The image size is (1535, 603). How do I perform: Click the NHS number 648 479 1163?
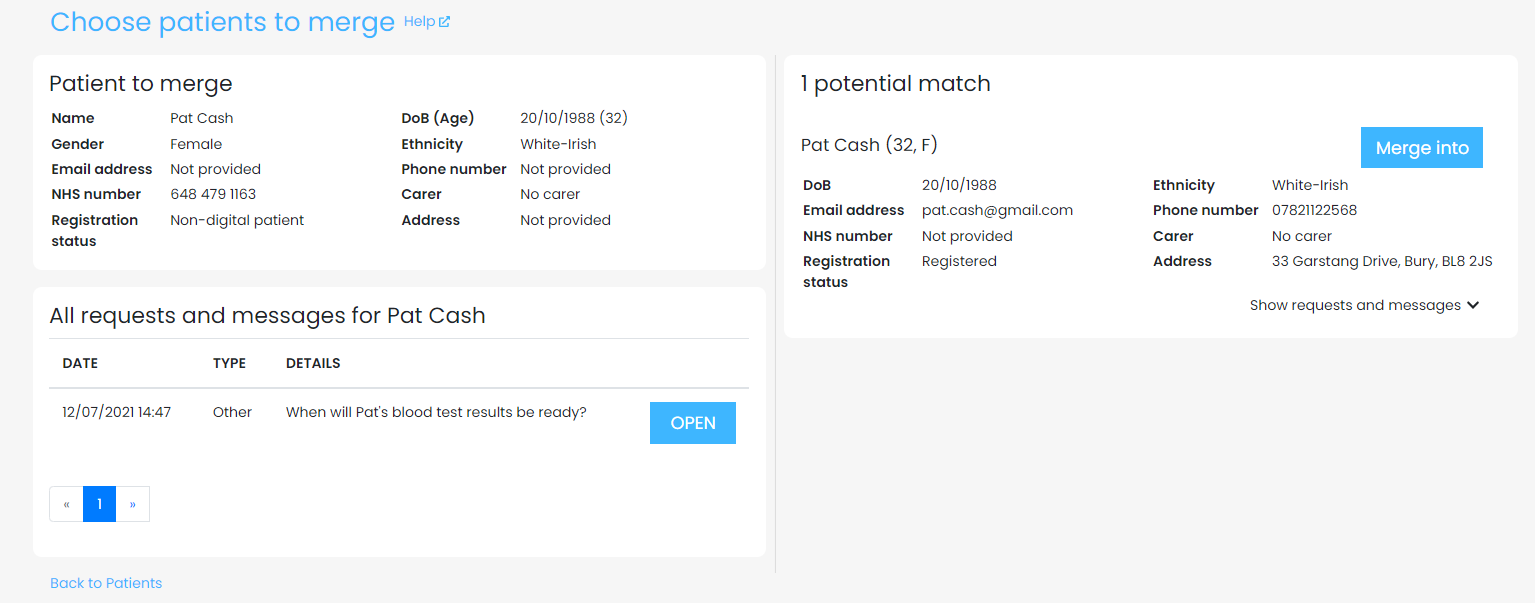click(213, 194)
